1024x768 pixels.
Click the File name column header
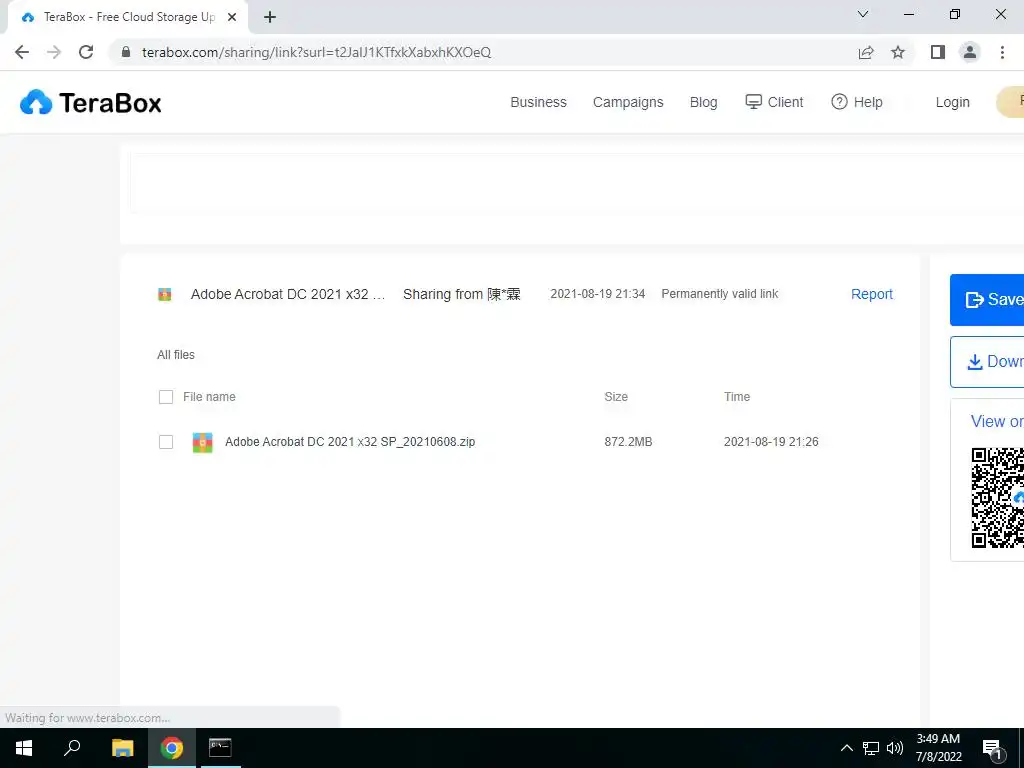tap(209, 397)
